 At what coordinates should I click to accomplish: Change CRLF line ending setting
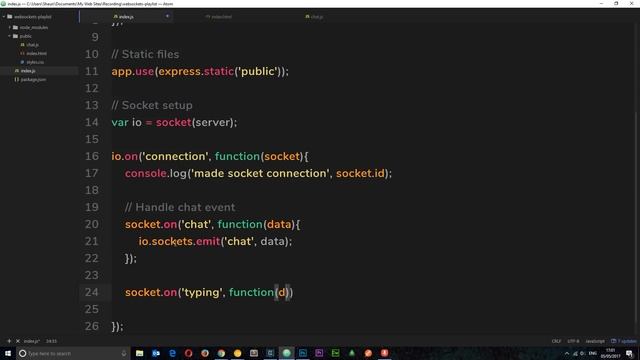pyautogui.click(x=556, y=341)
